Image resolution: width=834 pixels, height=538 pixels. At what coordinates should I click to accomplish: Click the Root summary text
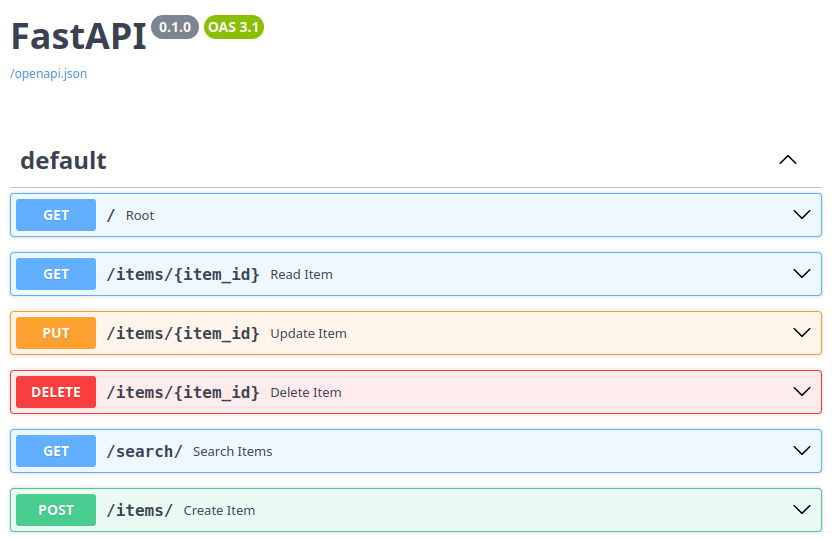(x=140, y=216)
